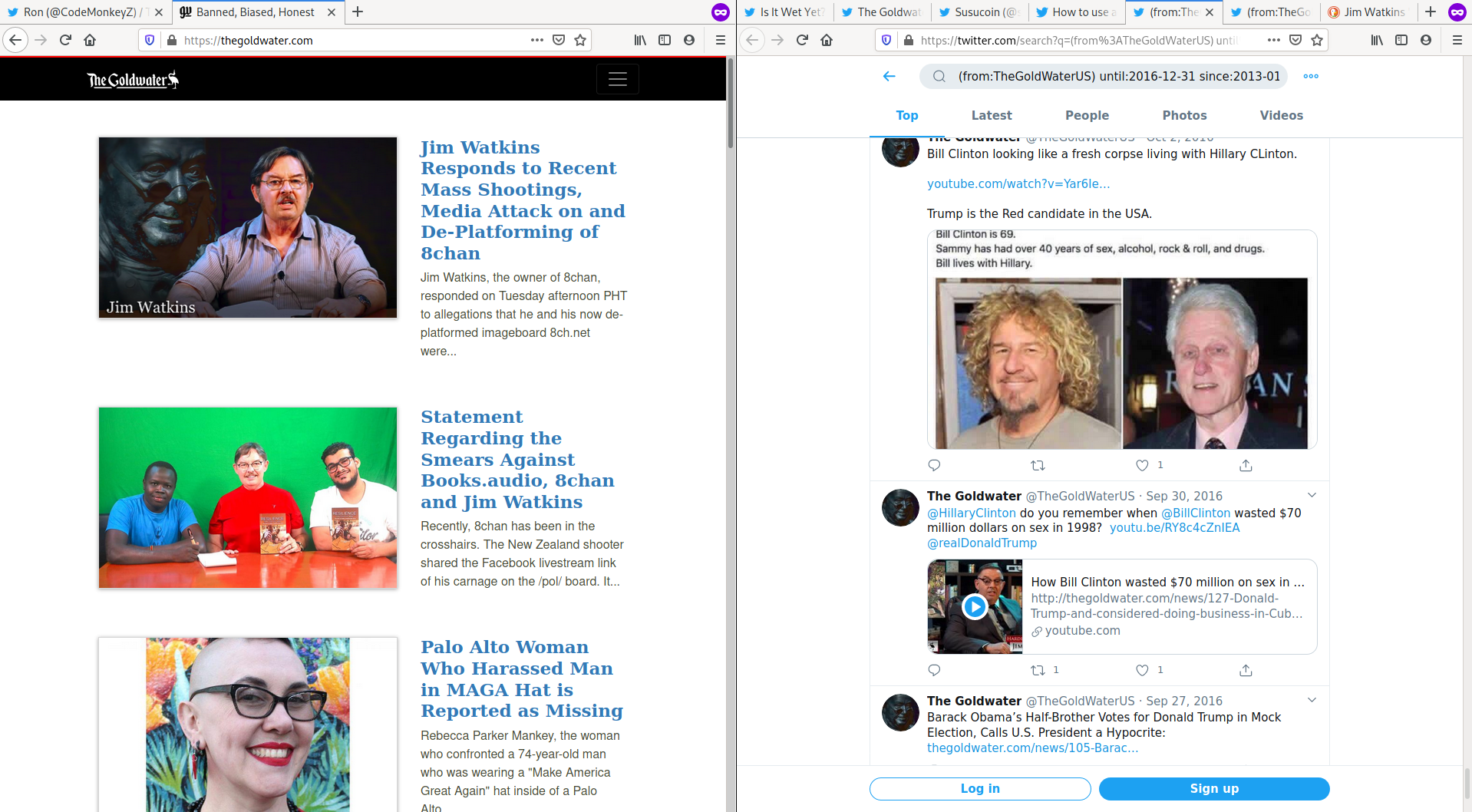This screenshot has width=1472, height=812.
Task: Open youtube.com/watch?v=Yar6le link in tweet
Action: click(1018, 183)
